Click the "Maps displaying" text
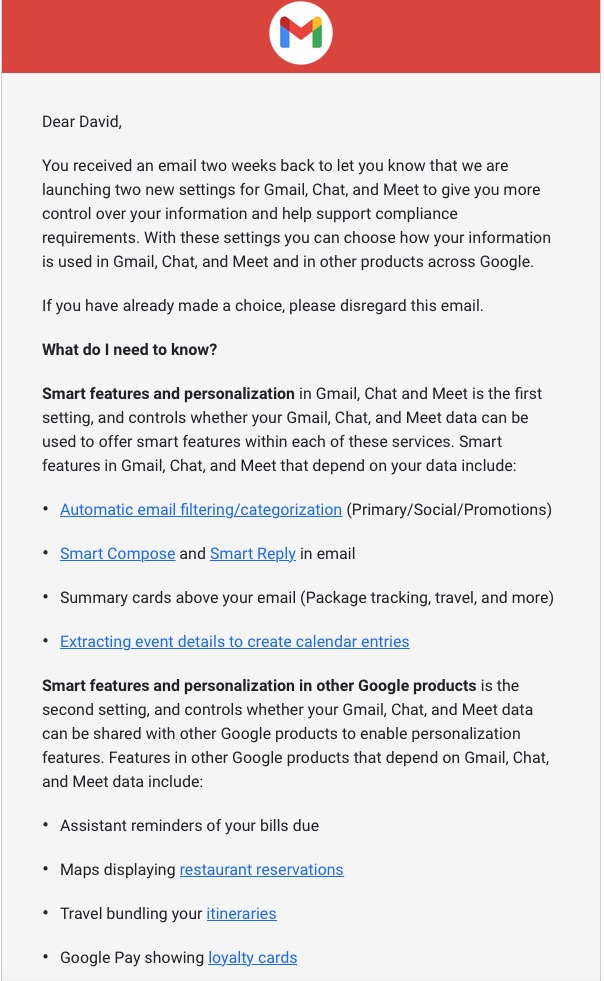The image size is (604, 981). coord(118,870)
